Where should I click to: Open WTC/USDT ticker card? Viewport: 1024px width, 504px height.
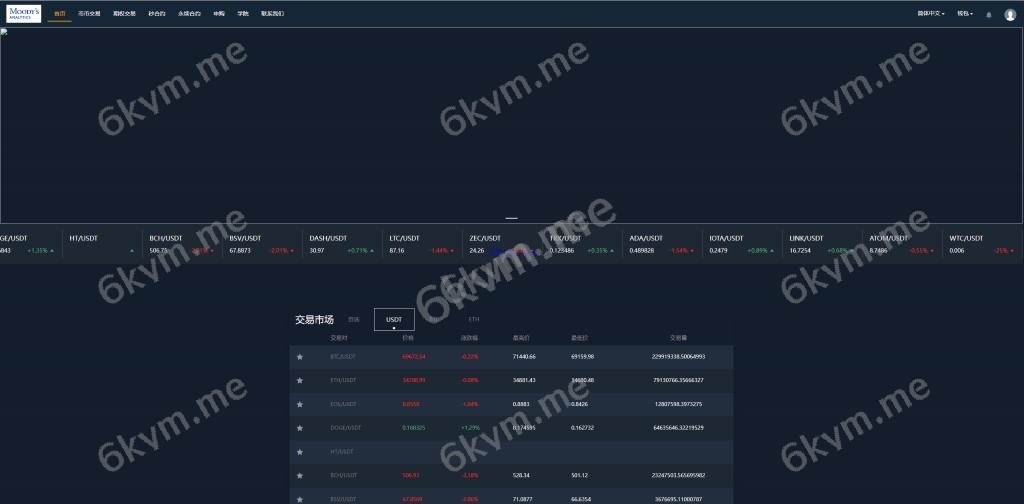982,244
